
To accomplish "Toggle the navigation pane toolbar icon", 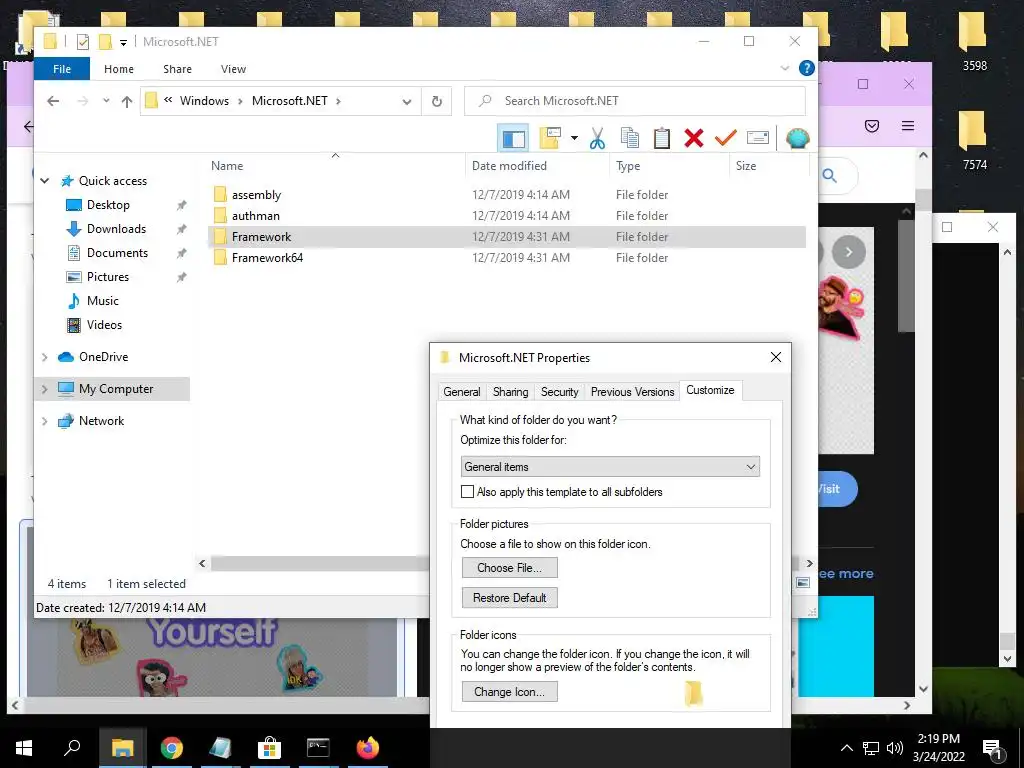I will [x=513, y=138].
